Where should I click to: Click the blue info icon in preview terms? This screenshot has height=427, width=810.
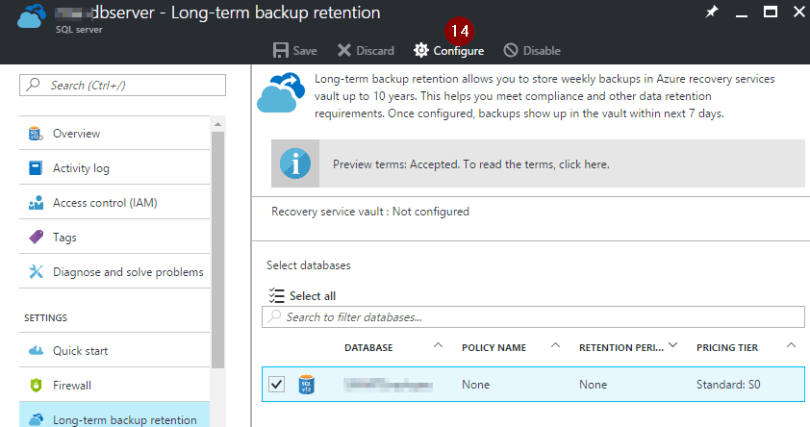click(295, 164)
